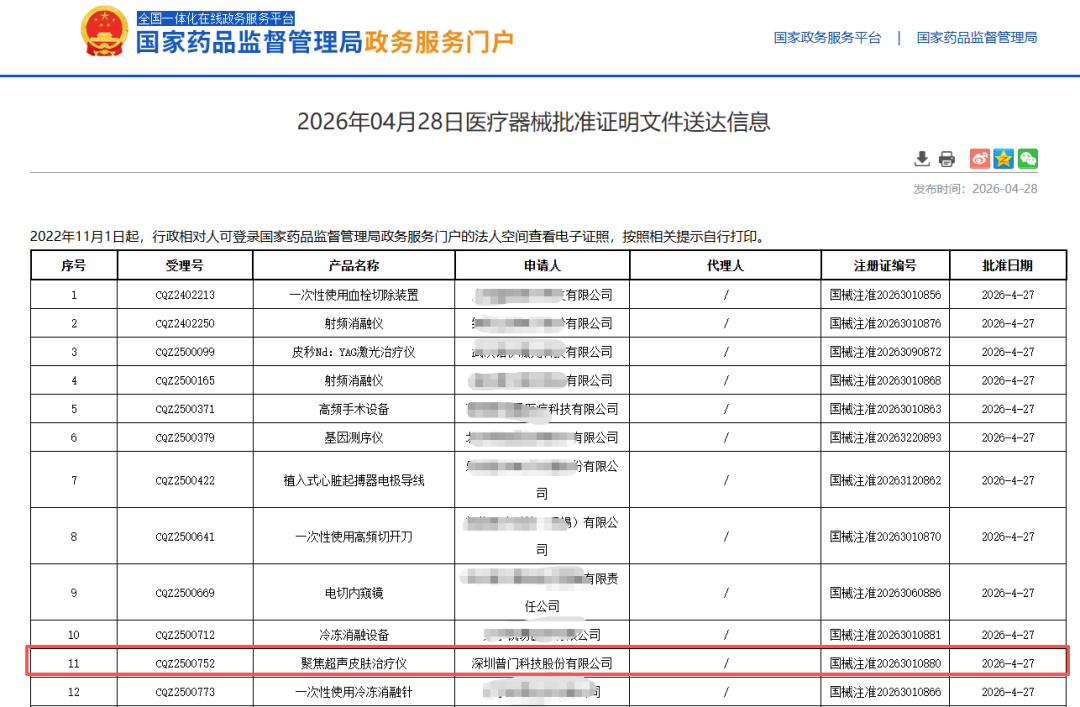1080x707 pixels.
Task: Click the 注册证编号 column header
Action: pos(885,265)
